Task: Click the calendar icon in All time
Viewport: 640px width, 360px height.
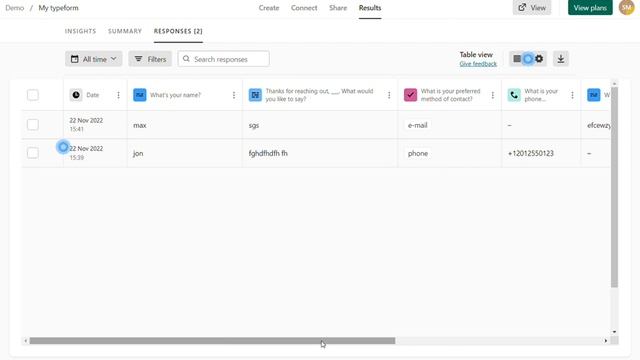Action: (x=75, y=59)
